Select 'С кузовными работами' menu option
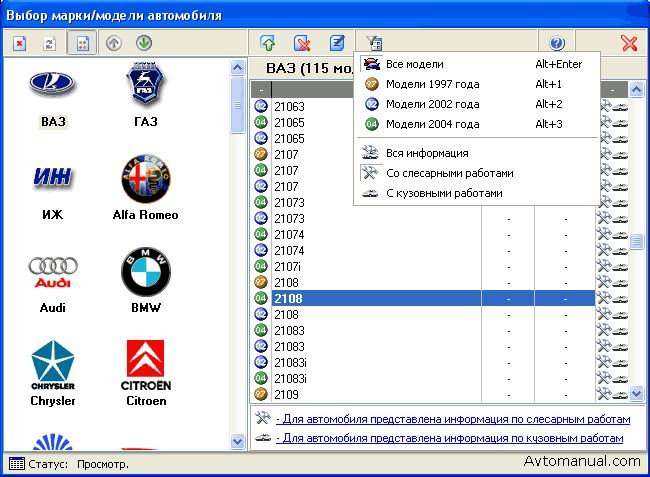This screenshot has height=477, width=650. point(477,193)
